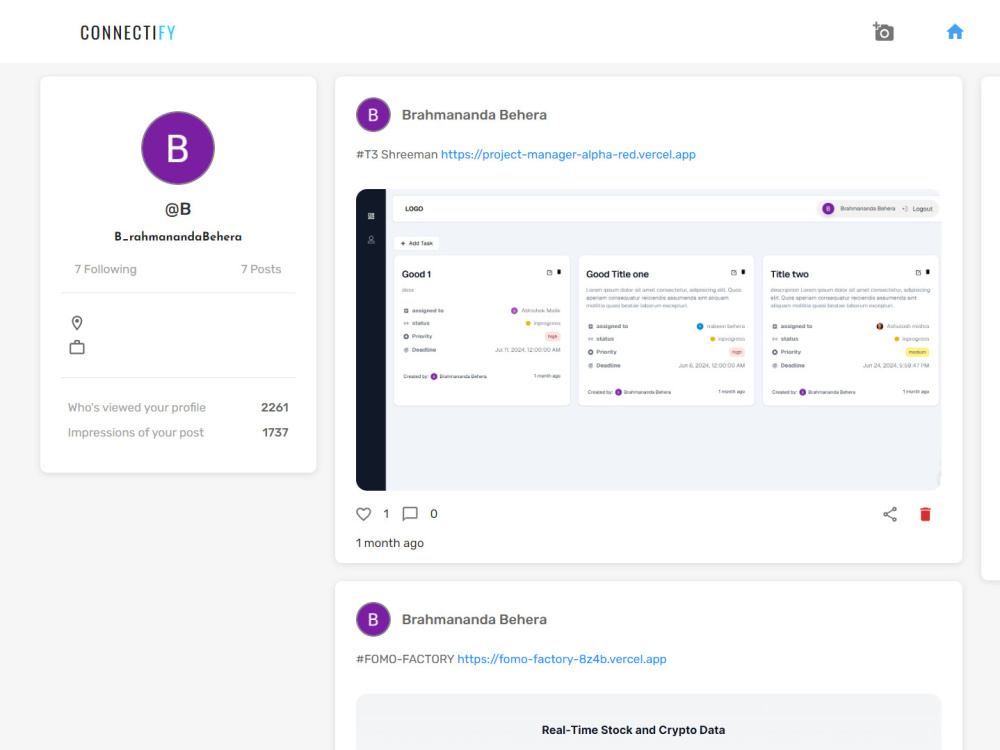This screenshot has width=1000, height=750.
Task: Click impressions value 1737
Action: click(x=276, y=432)
